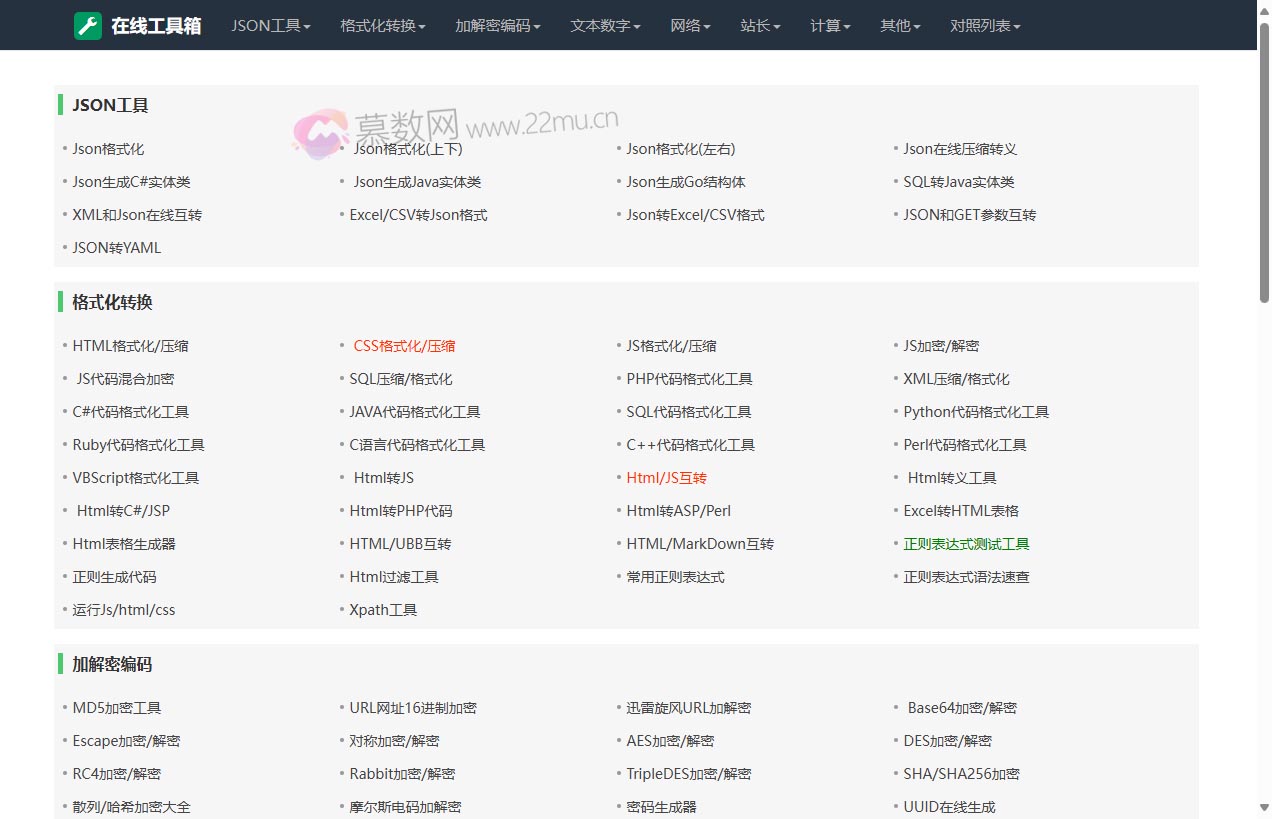Open the 计算 dropdown menu
The width and height of the screenshot is (1272, 819).
(x=828, y=26)
